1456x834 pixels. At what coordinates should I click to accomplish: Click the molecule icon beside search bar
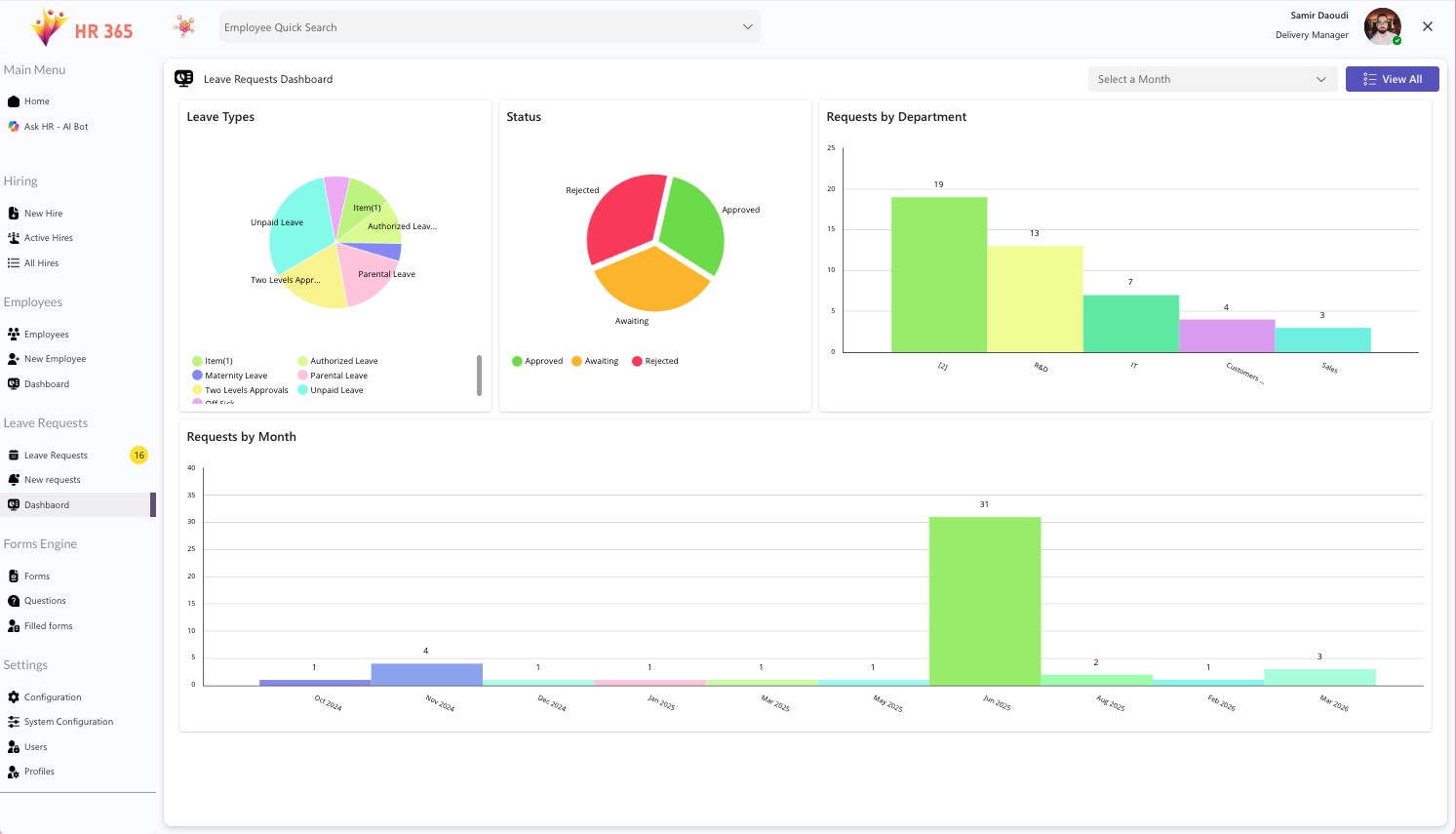(184, 27)
